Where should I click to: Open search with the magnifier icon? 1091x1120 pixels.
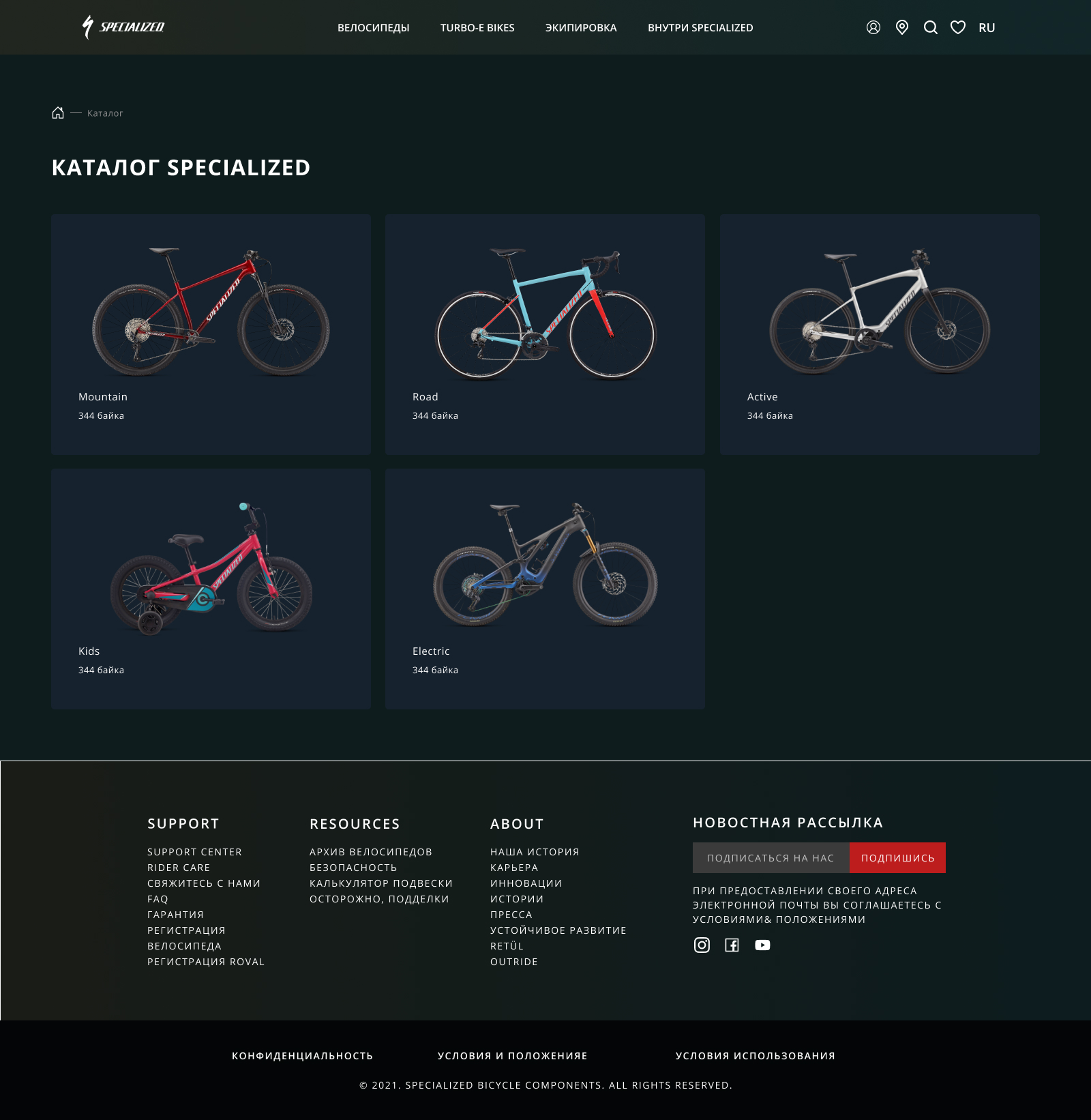[x=930, y=27]
